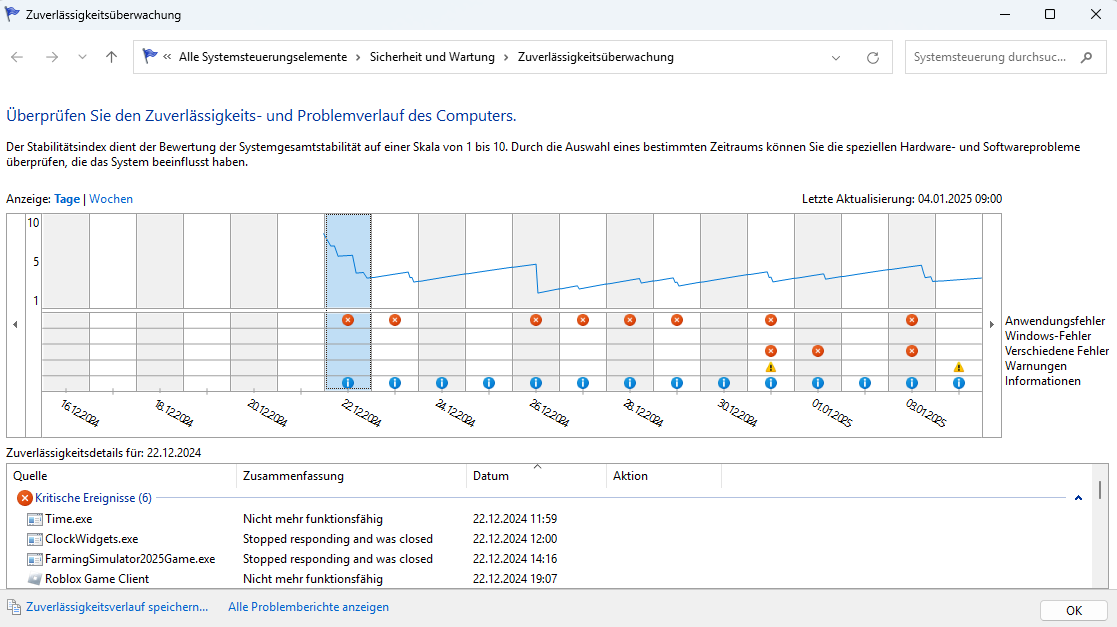Open the recent locations dropdown arrow
The height and width of the screenshot is (627, 1117).
[83, 57]
